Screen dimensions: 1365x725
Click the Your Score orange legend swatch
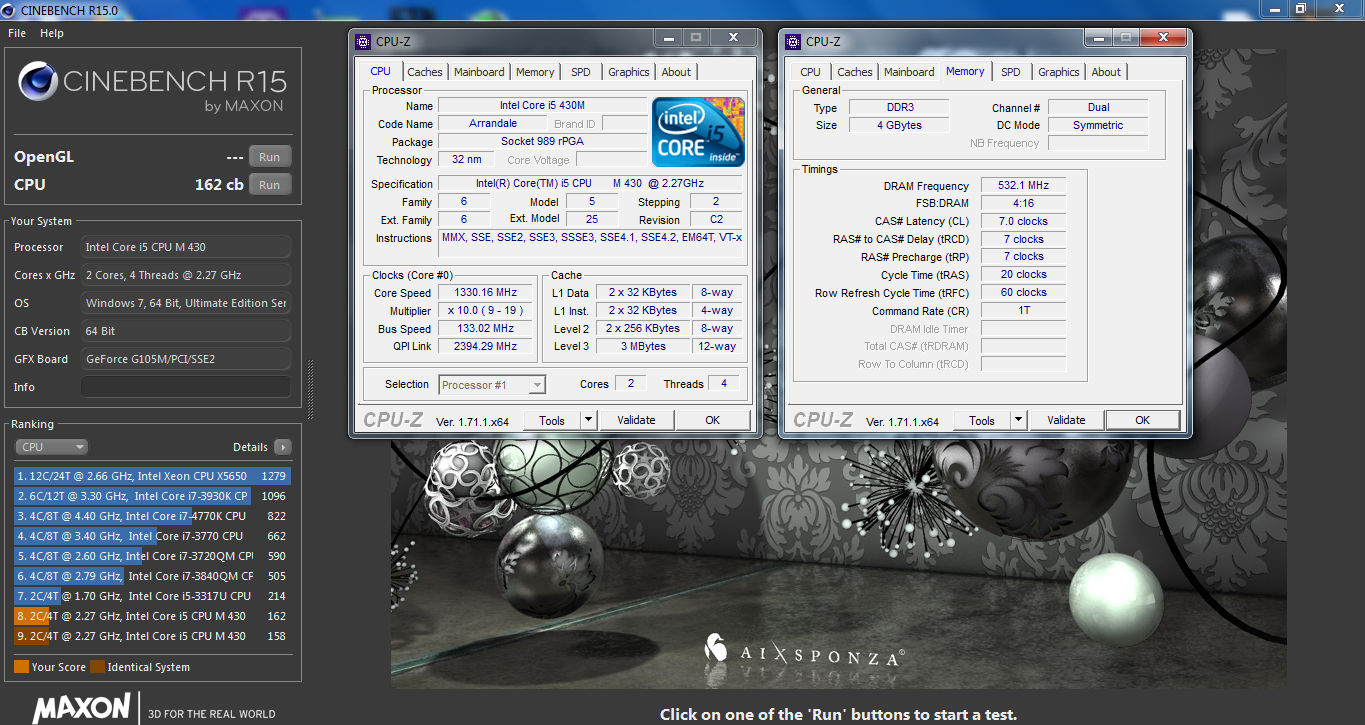click(21, 667)
